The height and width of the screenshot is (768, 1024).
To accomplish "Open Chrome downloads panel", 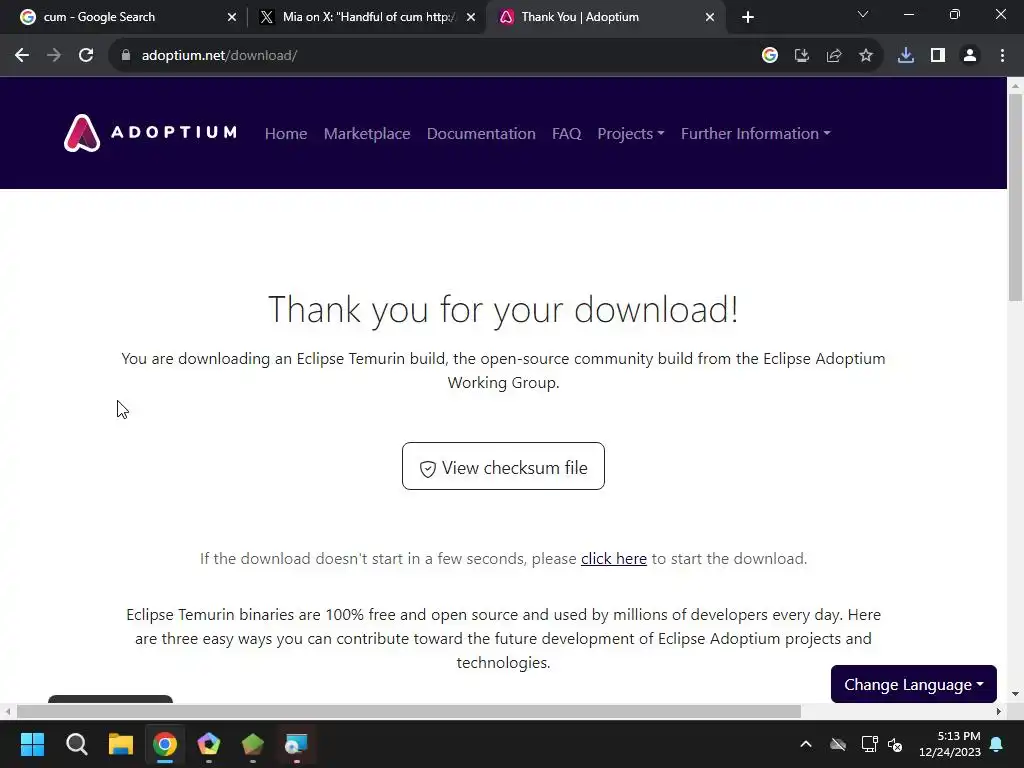I will pyautogui.click(x=906, y=56).
